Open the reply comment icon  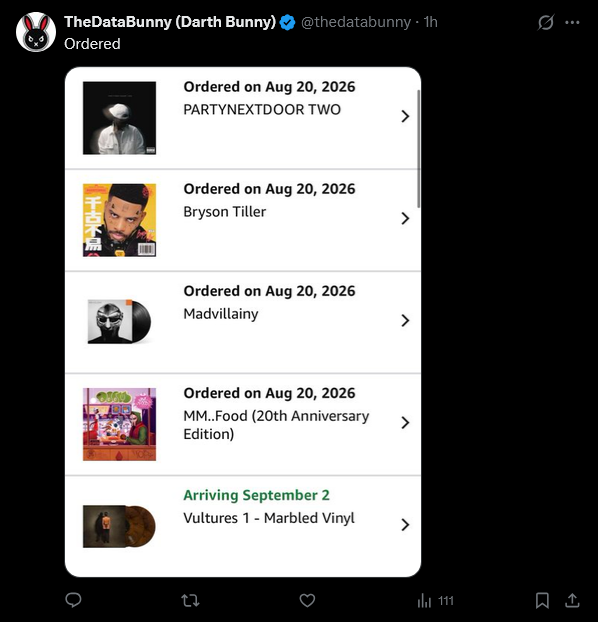pyautogui.click(x=73, y=600)
